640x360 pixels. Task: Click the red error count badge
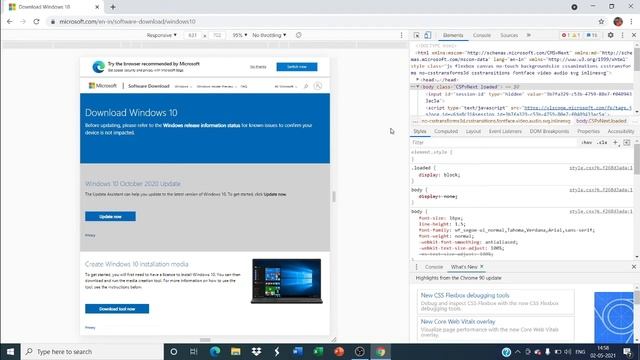565,36
